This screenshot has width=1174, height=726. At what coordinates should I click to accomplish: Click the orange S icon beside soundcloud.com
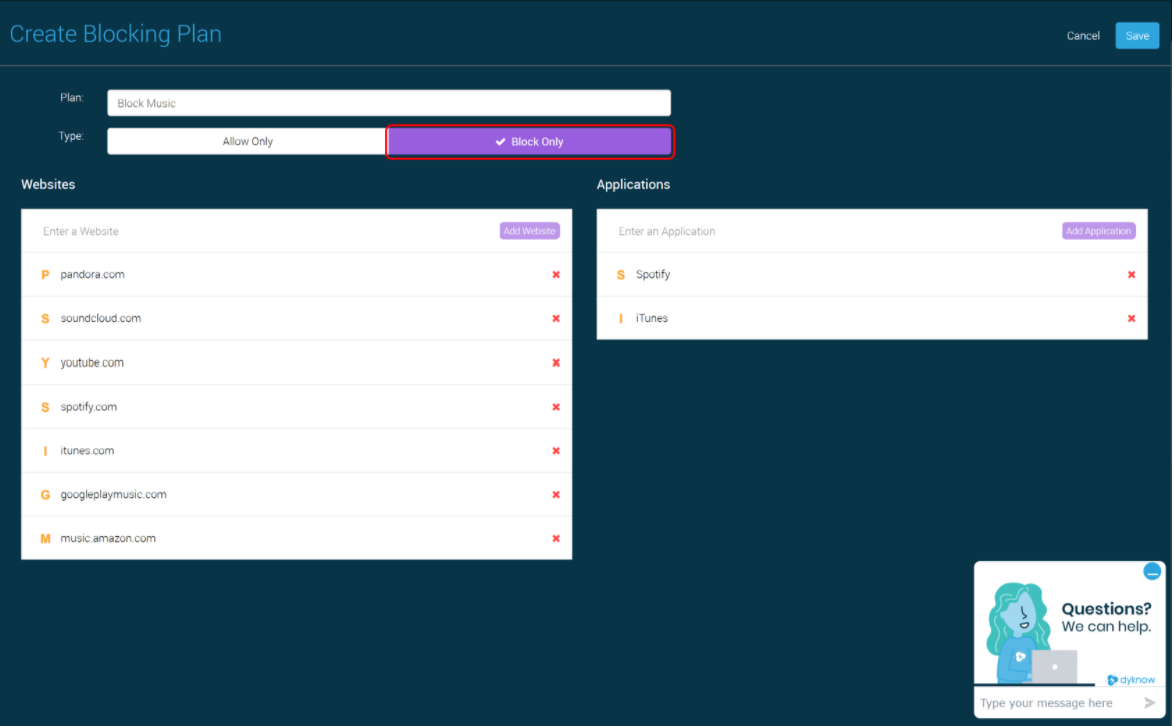click(x=45, y=319)
